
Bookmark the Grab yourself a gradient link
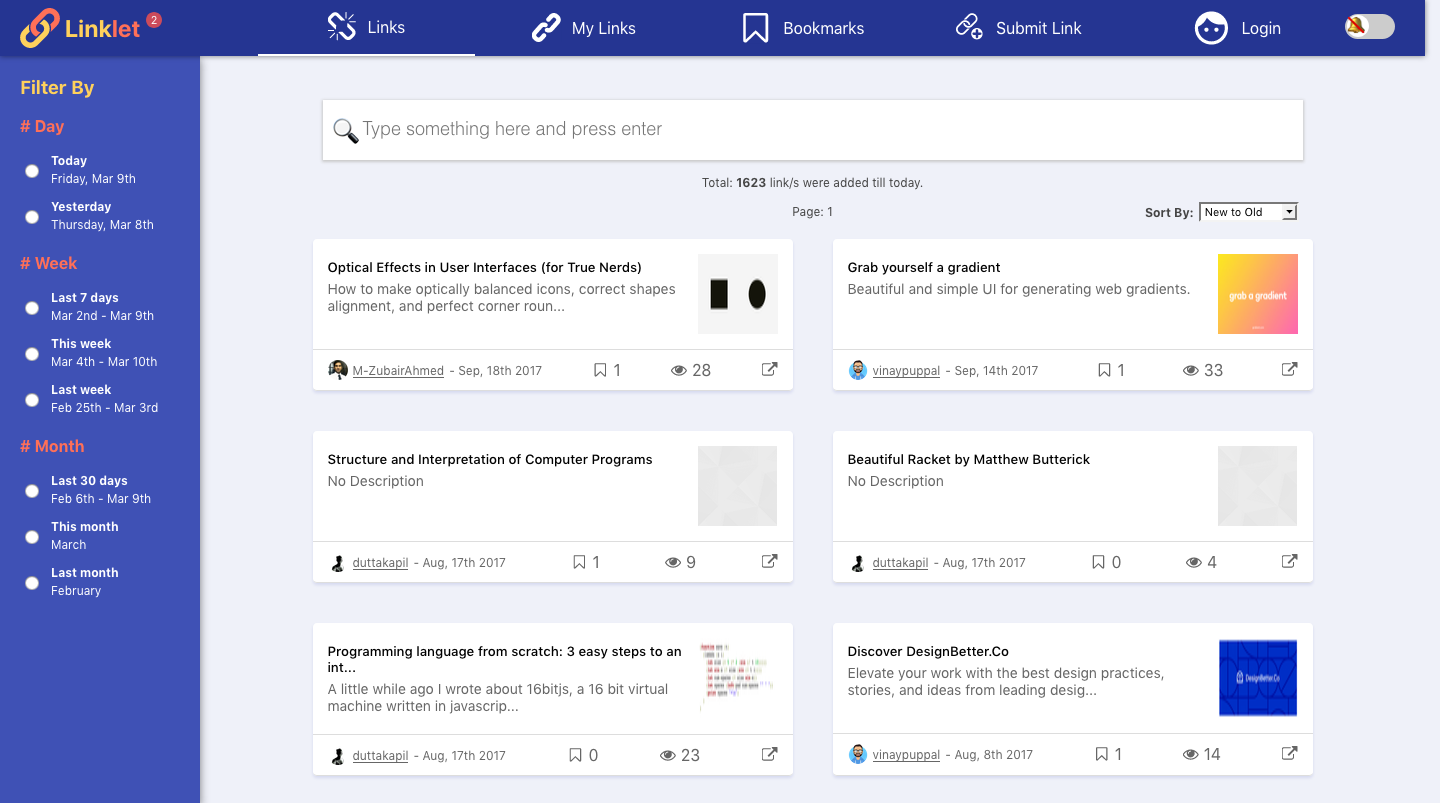point(1104,370)
